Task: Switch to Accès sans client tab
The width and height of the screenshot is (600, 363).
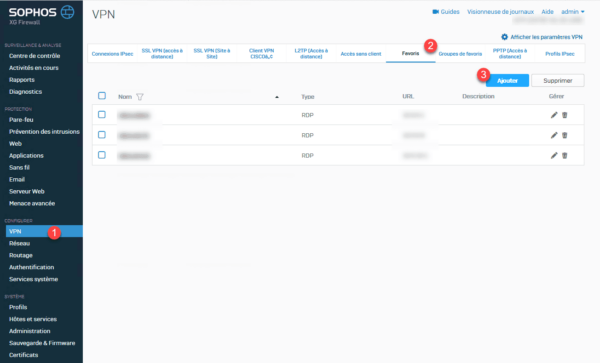Action: tap(361, 54)
